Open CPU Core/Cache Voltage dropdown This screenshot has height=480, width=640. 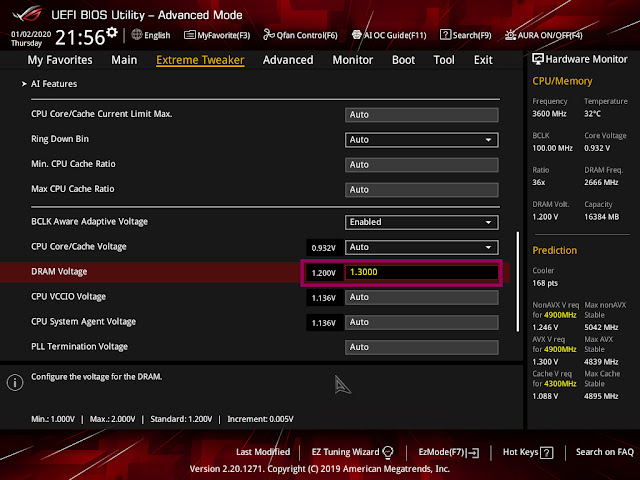tap(421, 247)
